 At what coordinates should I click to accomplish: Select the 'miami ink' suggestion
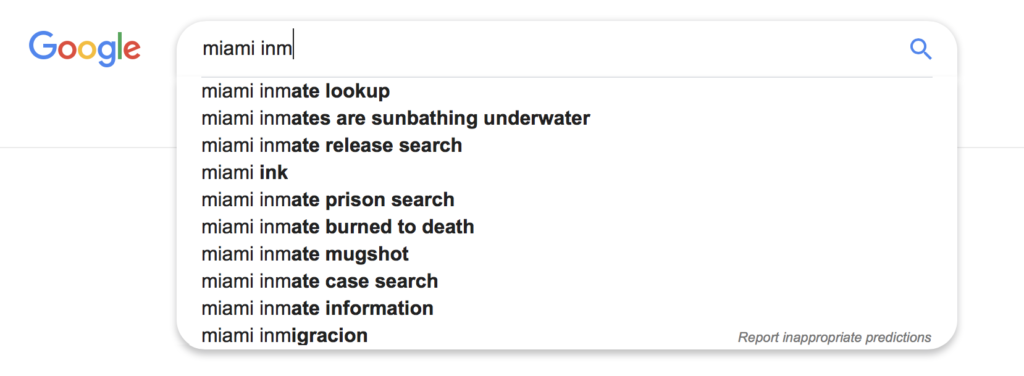(567, 173)
